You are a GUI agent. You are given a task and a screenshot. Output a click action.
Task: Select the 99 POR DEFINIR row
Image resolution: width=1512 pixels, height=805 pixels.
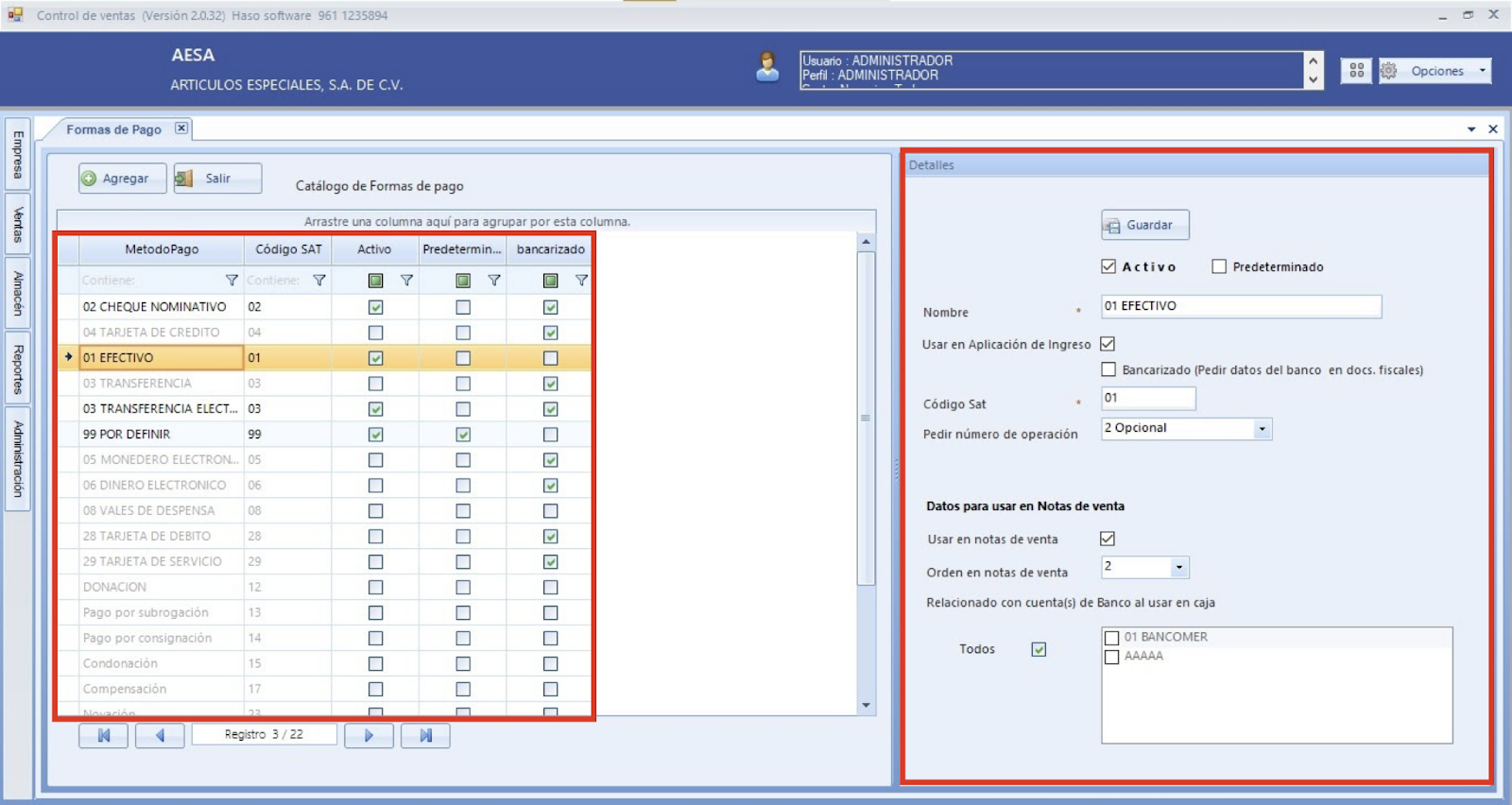coord(324,435)
